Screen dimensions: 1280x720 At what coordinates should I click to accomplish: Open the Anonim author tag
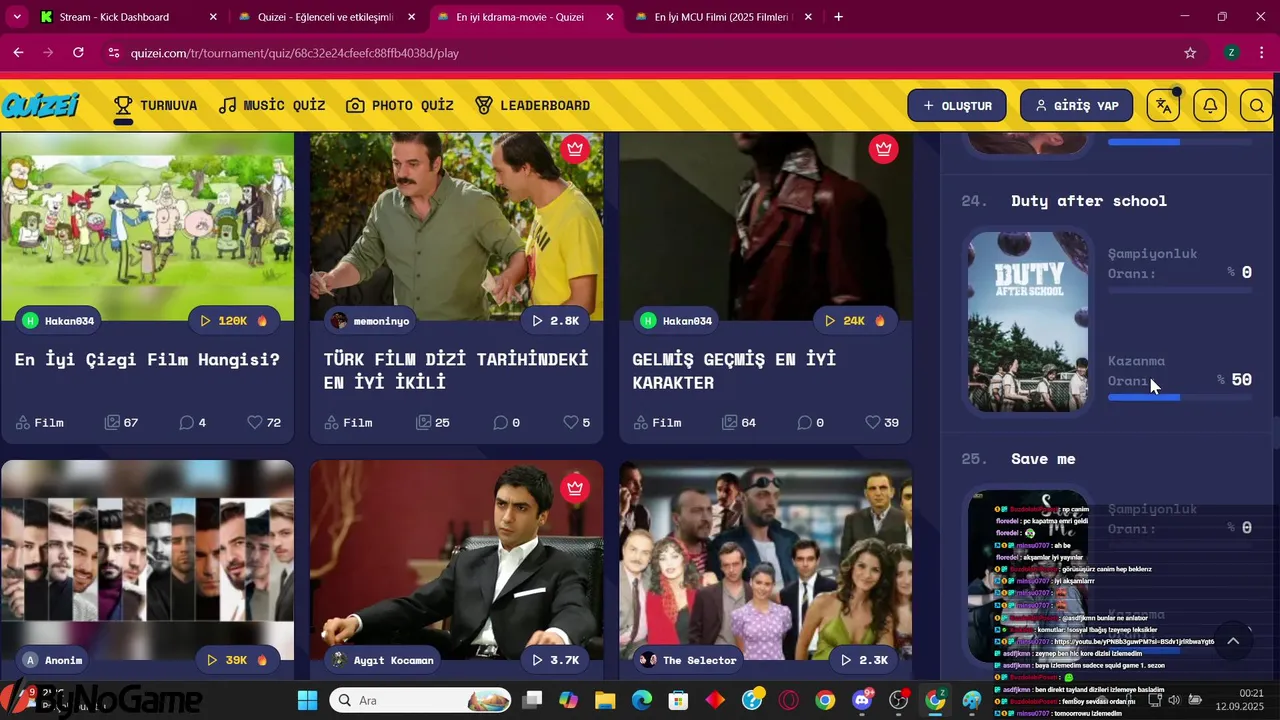pos(53,660)
